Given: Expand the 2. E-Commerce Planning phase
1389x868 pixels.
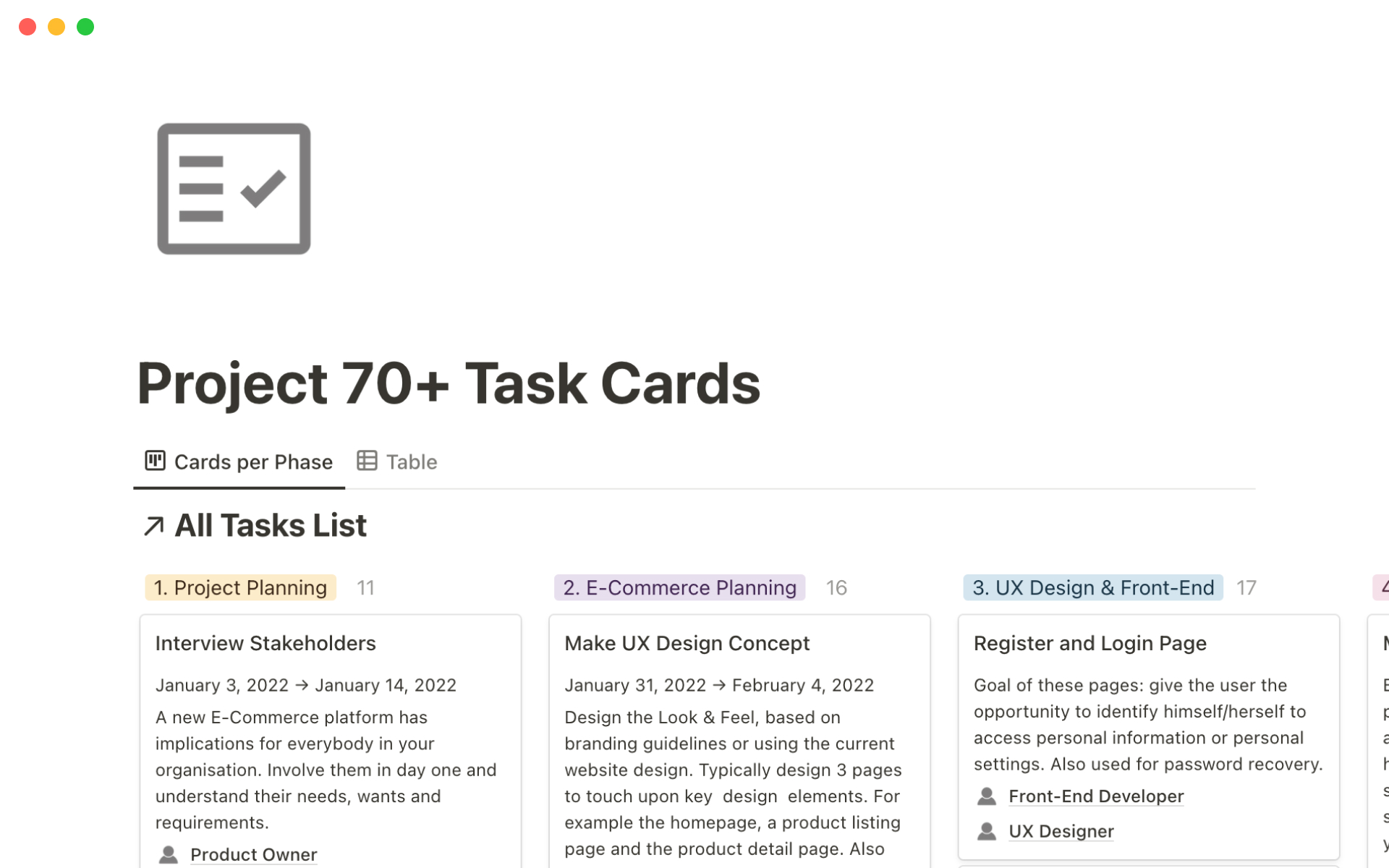Looking at the screenshot, I should [681, 587].
